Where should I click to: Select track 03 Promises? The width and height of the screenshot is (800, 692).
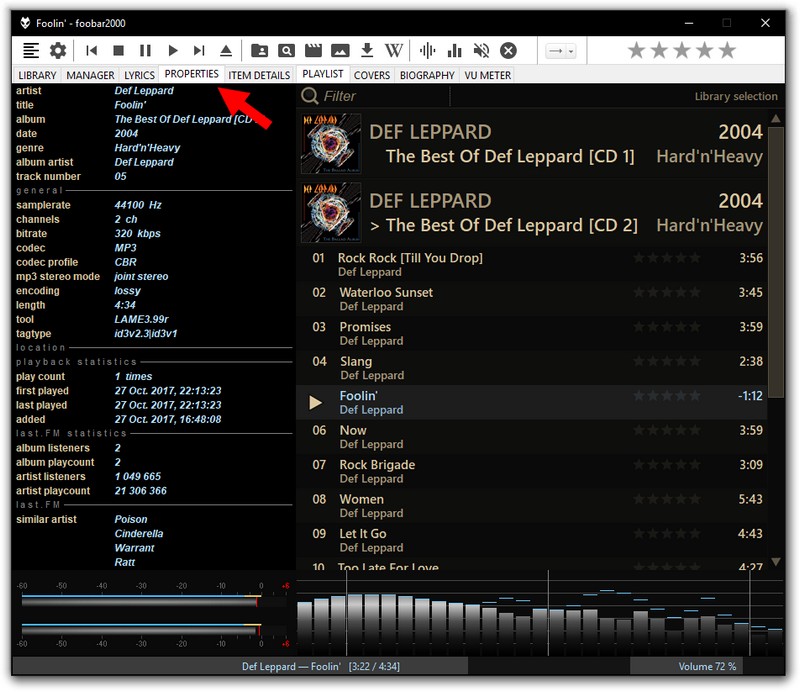531,333
